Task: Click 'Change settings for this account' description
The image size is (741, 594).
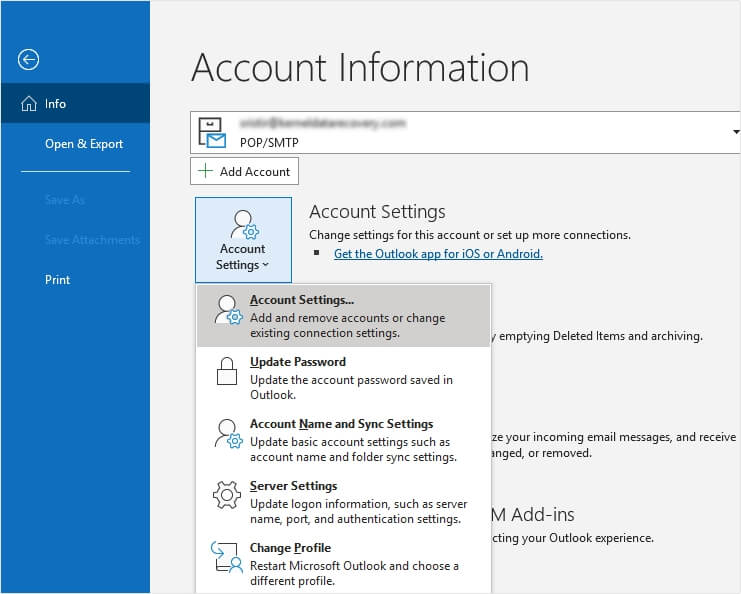Action: tap(470, 235)
